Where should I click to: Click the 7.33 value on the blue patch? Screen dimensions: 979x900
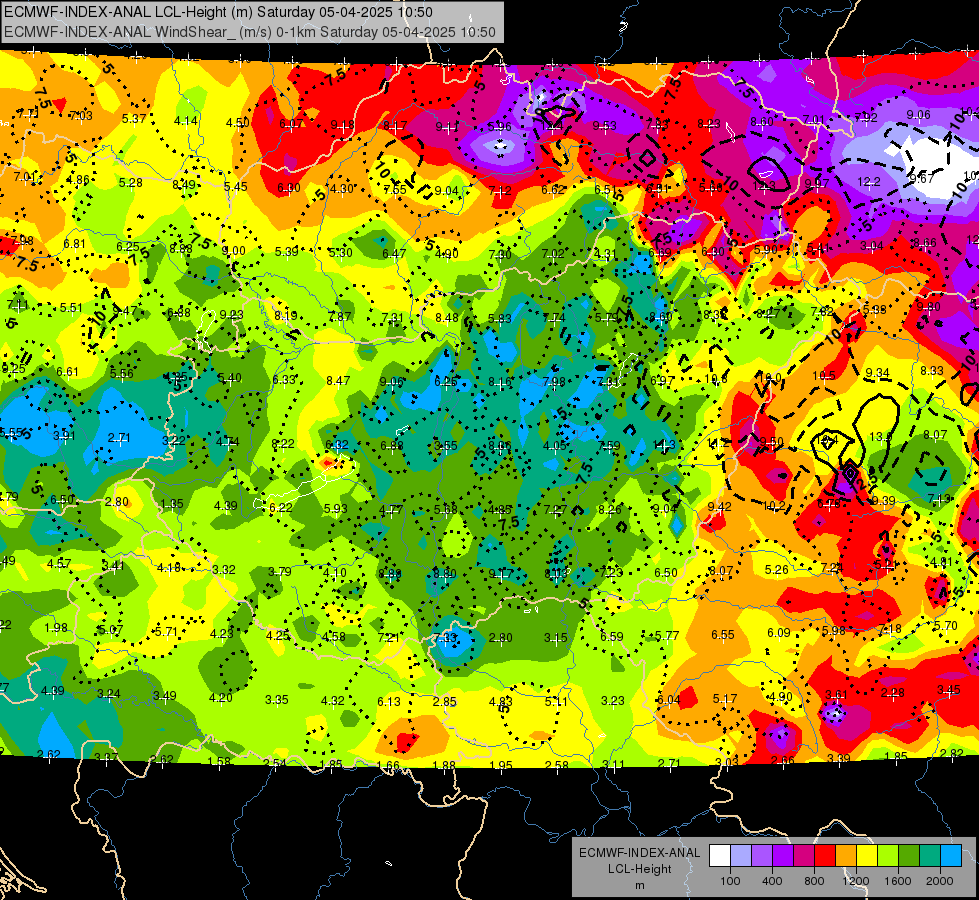[445, 638]
